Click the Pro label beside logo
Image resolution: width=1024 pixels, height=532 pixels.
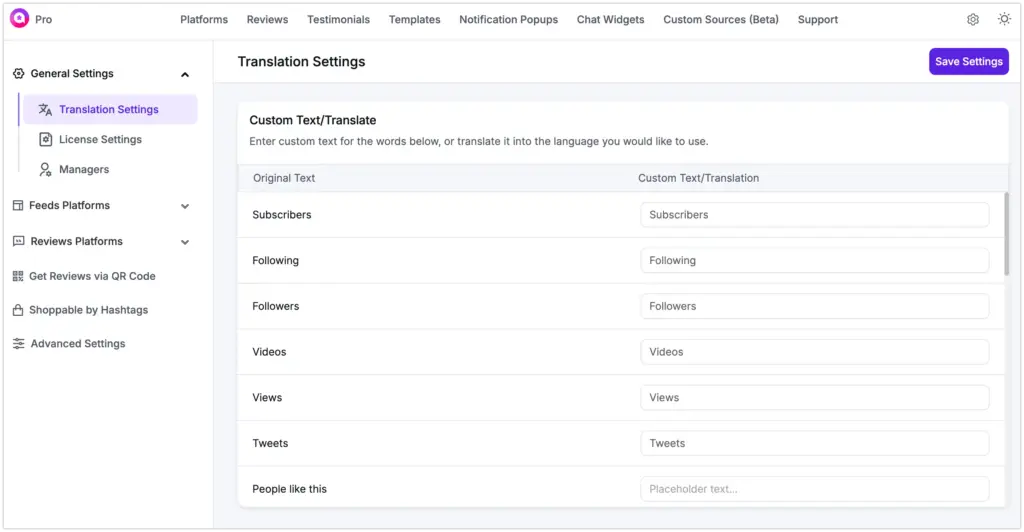(44, 20)
